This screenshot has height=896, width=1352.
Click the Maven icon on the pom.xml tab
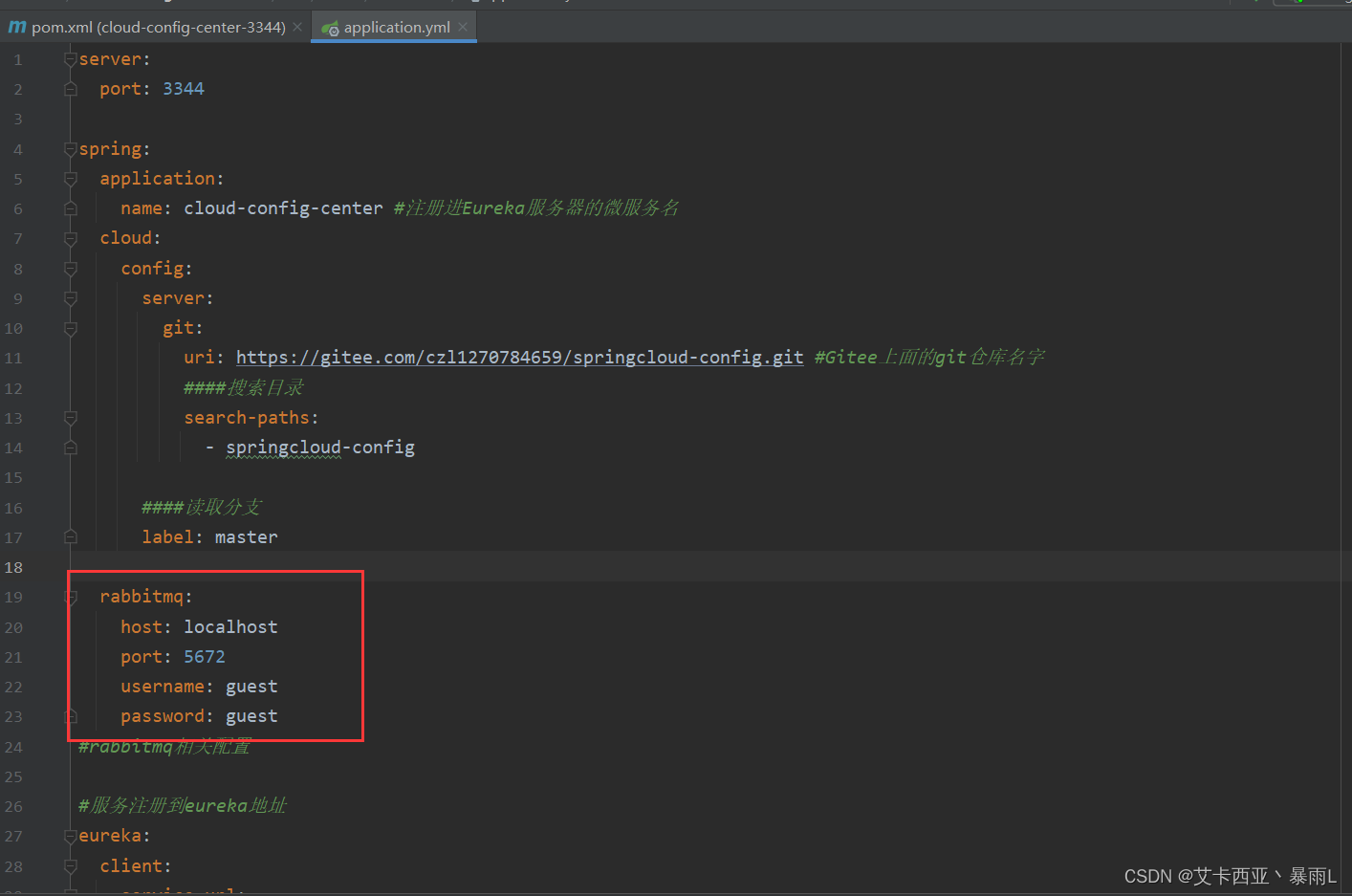(x=17, y=27)
